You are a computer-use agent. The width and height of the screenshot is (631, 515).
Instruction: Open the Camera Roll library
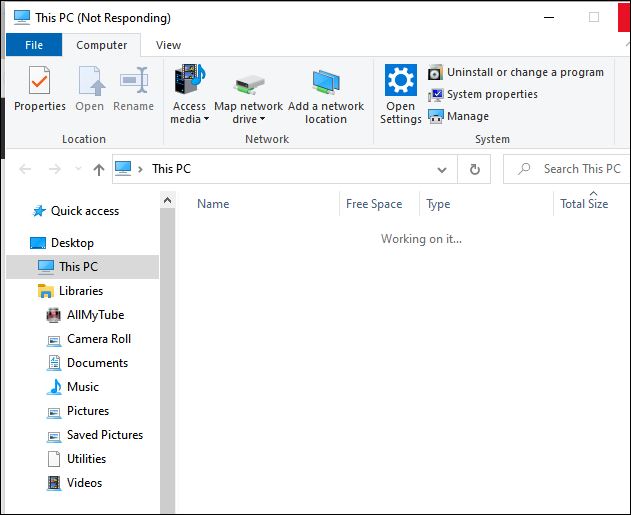pos(89,339)
